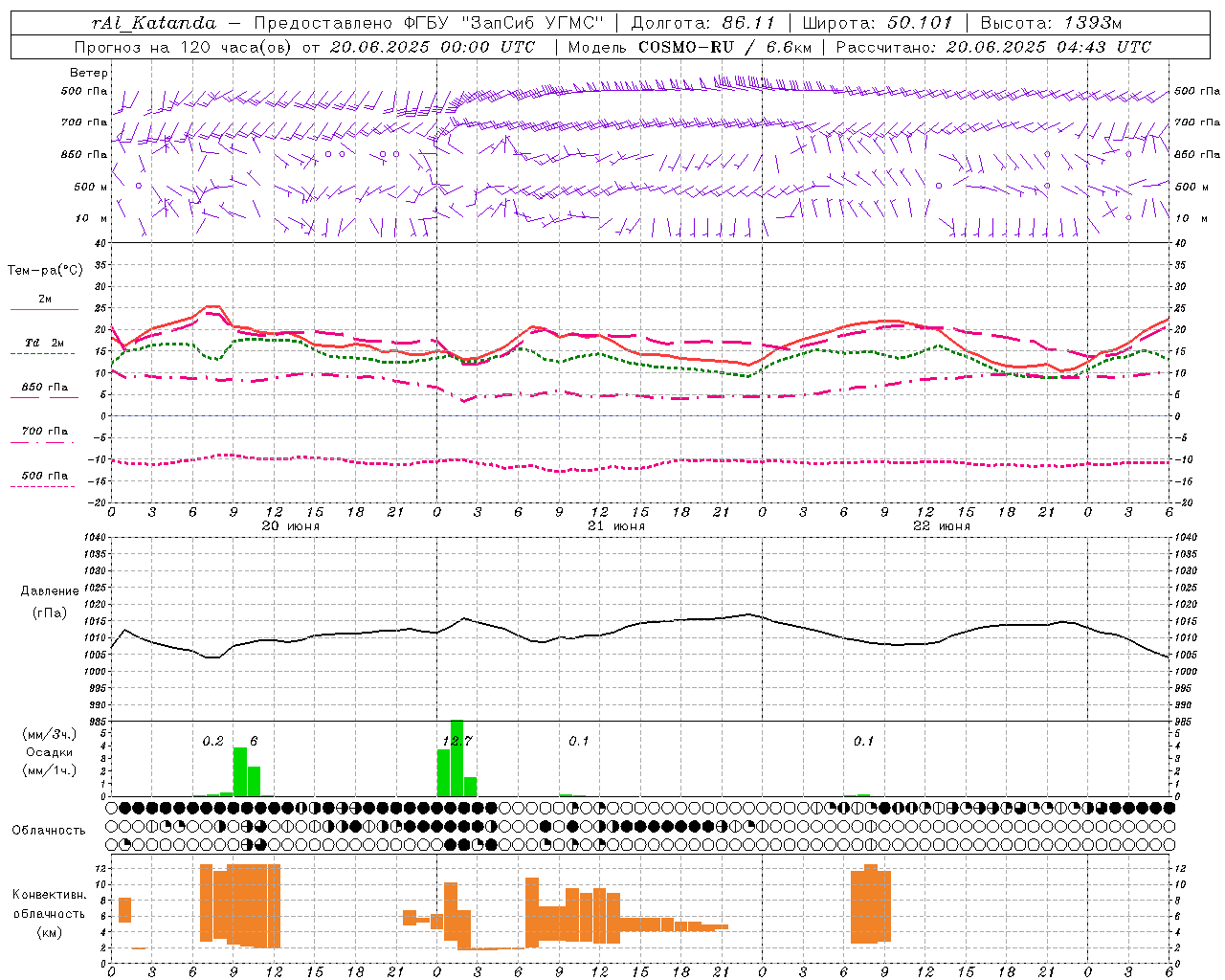Click the red 2м temperature legend line

(x=44, y=309)
